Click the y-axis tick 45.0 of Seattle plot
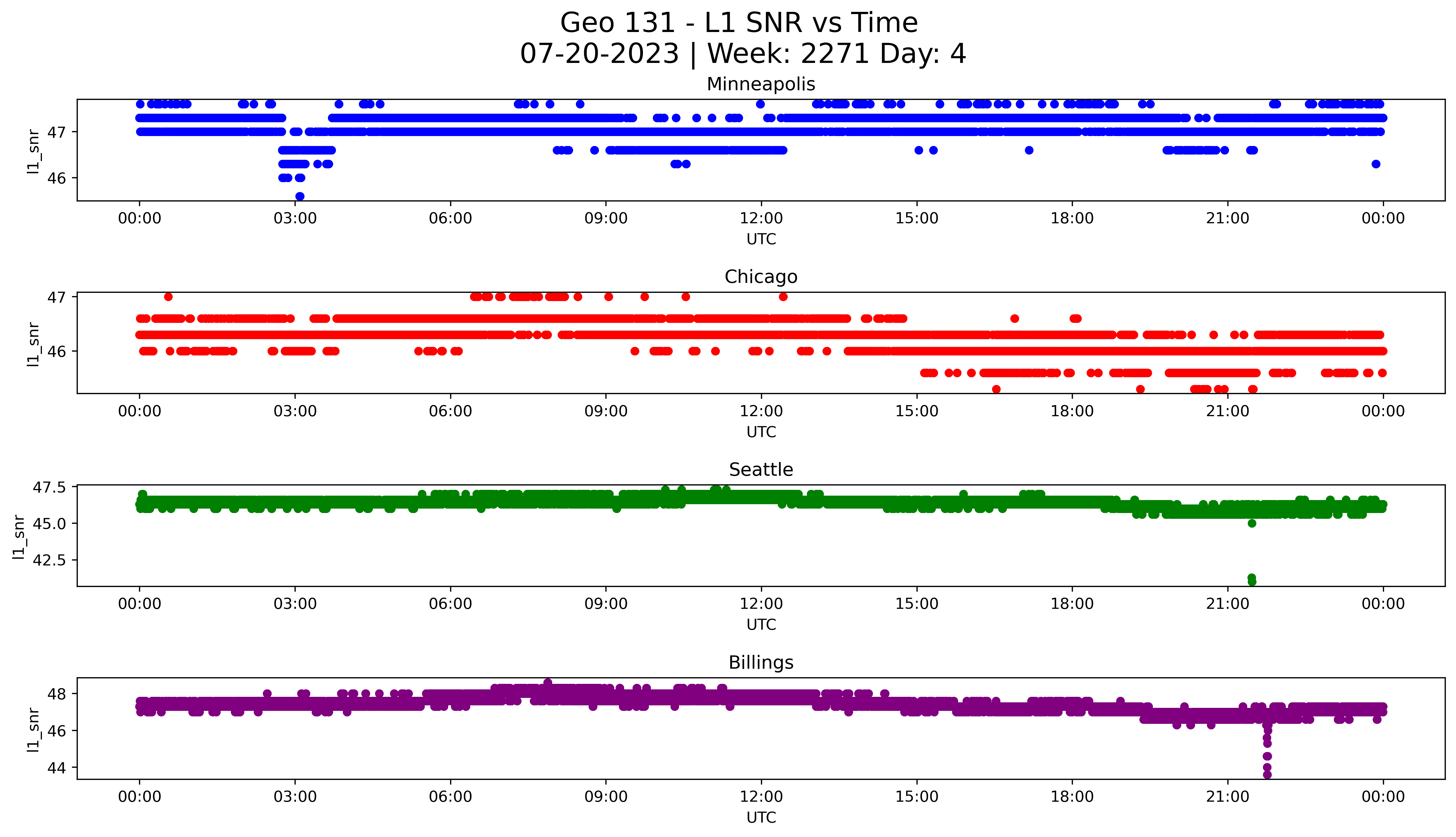Screen dimensions: 1456x837 click(49, 524)
